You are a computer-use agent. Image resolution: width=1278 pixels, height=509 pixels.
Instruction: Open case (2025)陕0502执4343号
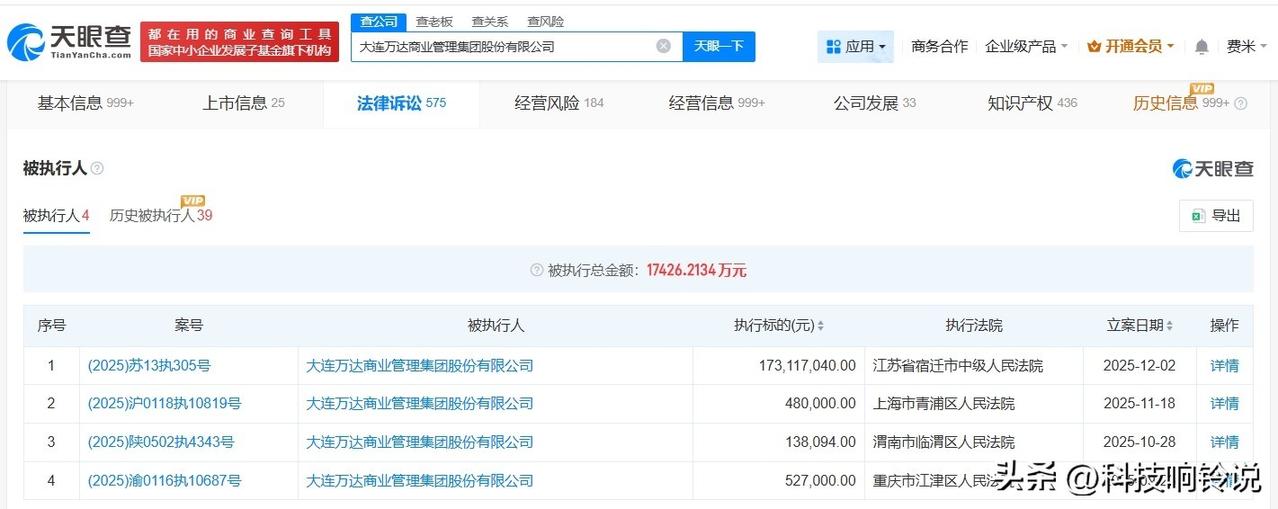click(x=161, y=442)
